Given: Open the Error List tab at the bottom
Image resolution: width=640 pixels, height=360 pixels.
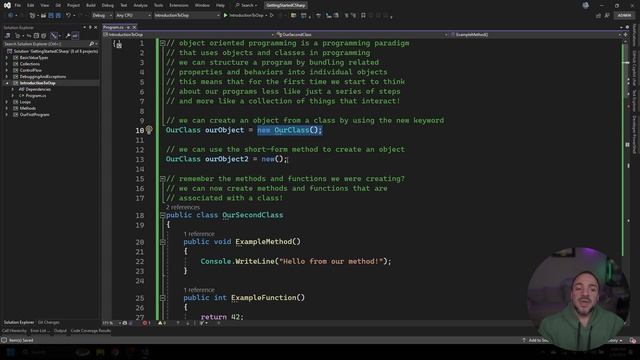Looking at the screenshot, I should click(x=40, y=331).
